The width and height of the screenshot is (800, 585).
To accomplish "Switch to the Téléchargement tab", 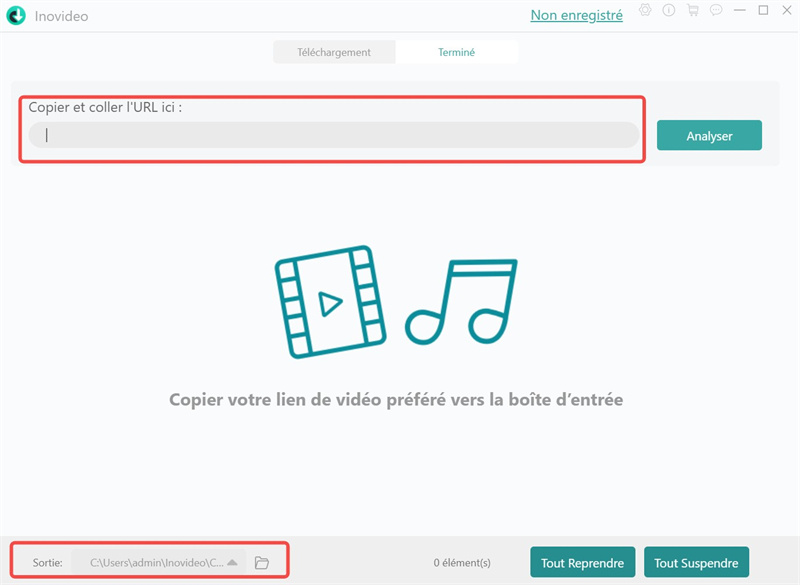I will point(334,51).
